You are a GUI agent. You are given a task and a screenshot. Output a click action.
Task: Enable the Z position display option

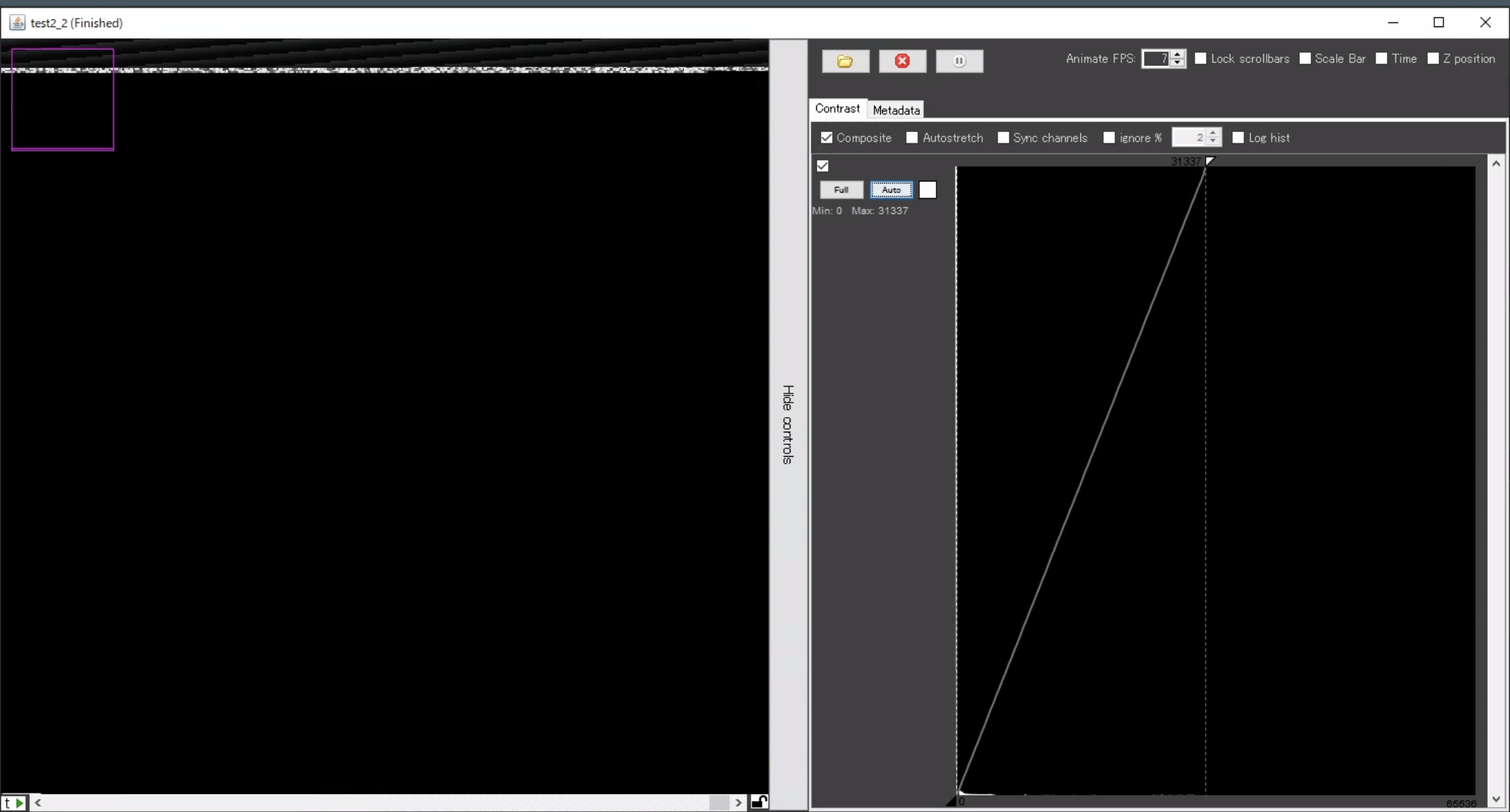(x=1432, y=58)
